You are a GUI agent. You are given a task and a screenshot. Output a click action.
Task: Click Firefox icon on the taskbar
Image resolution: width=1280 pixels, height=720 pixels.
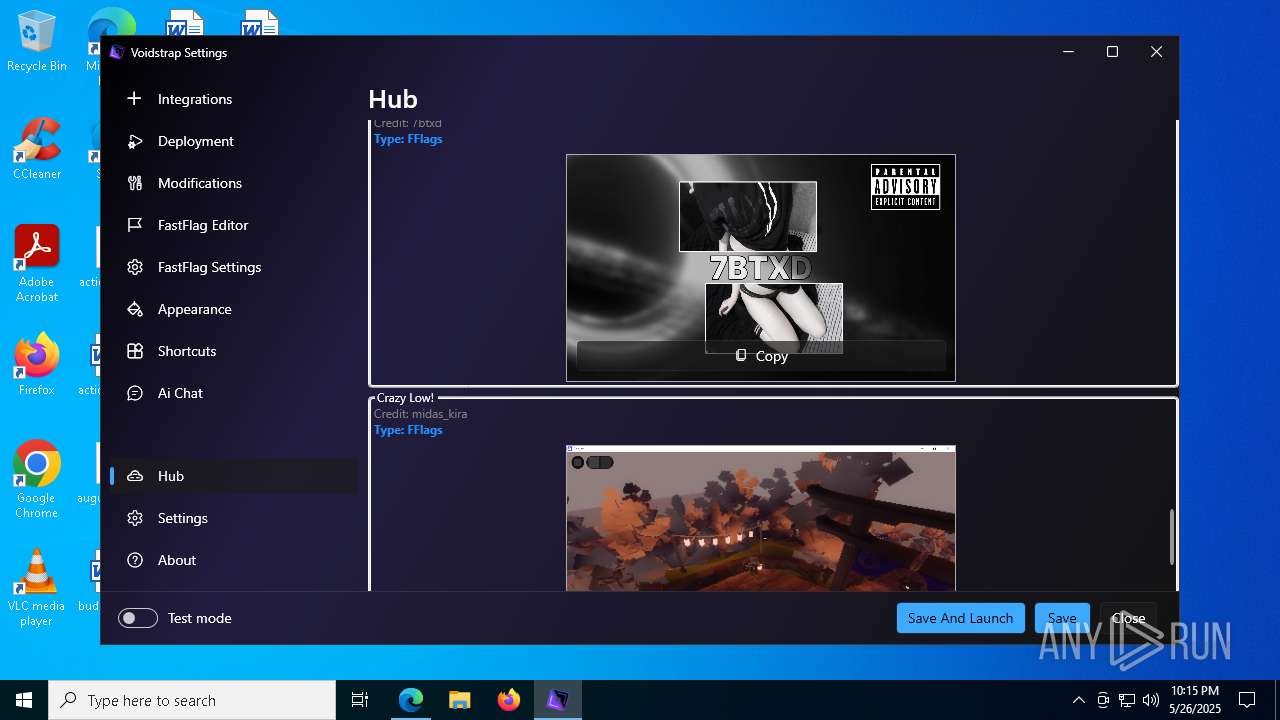(508, 700)
